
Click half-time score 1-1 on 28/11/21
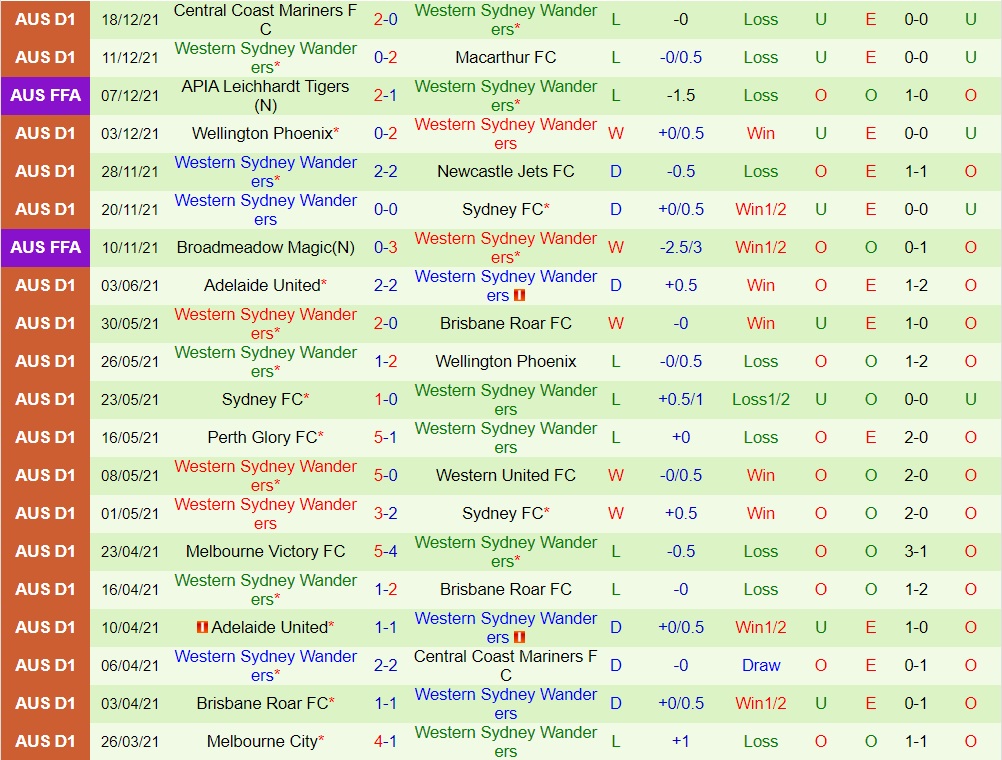pyautogui.click(x=916, y=171)
